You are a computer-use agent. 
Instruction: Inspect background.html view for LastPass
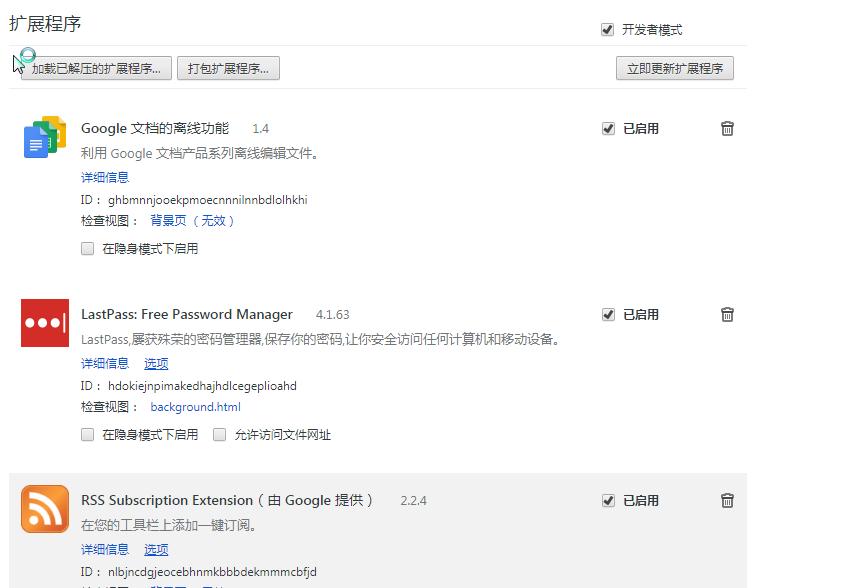(195, 406)
